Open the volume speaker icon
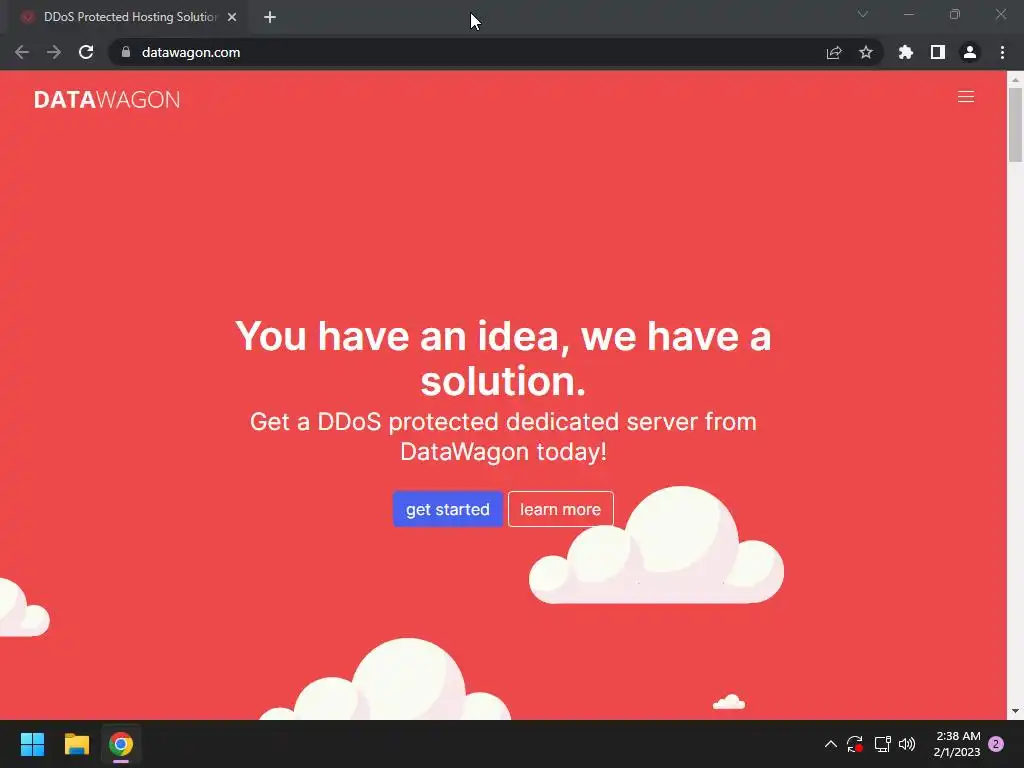Viewport: 1024px width, 768px height. (907, 744)
